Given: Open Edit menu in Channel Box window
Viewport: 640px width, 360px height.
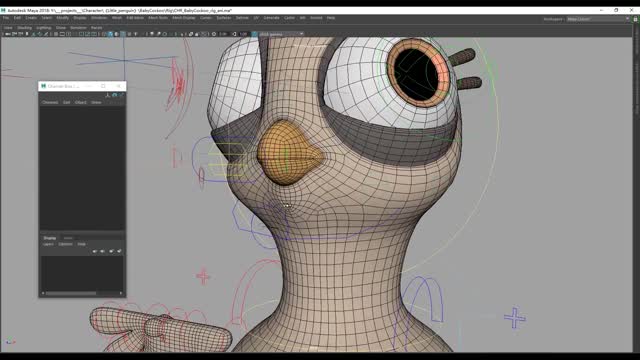Looking at the screenshot, I should 67,102.
